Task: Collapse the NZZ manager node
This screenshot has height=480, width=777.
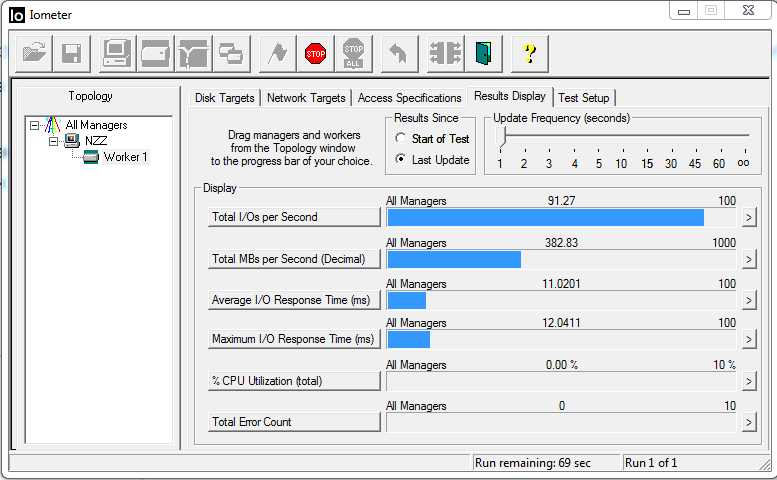Action: (x=54, y=142)
